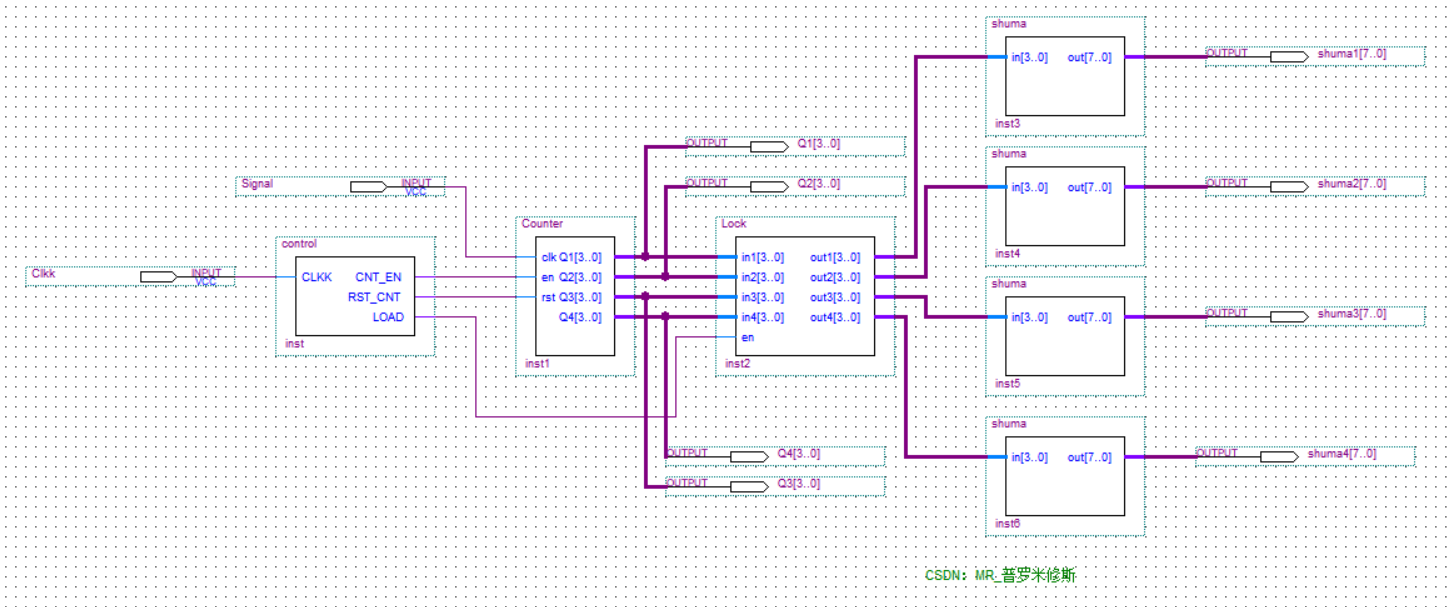
Task: Click the en port on Lock block
Action: tap(745, 337)
